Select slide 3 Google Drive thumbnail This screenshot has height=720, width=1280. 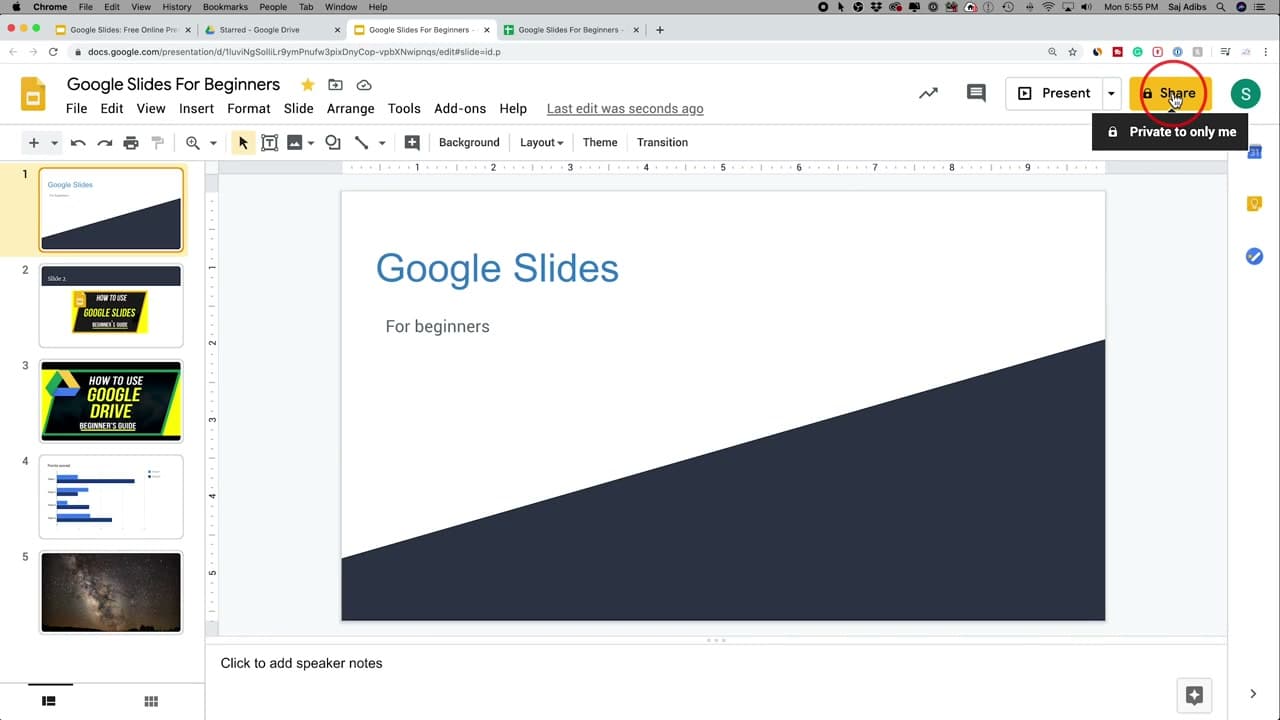pos(111,401)
